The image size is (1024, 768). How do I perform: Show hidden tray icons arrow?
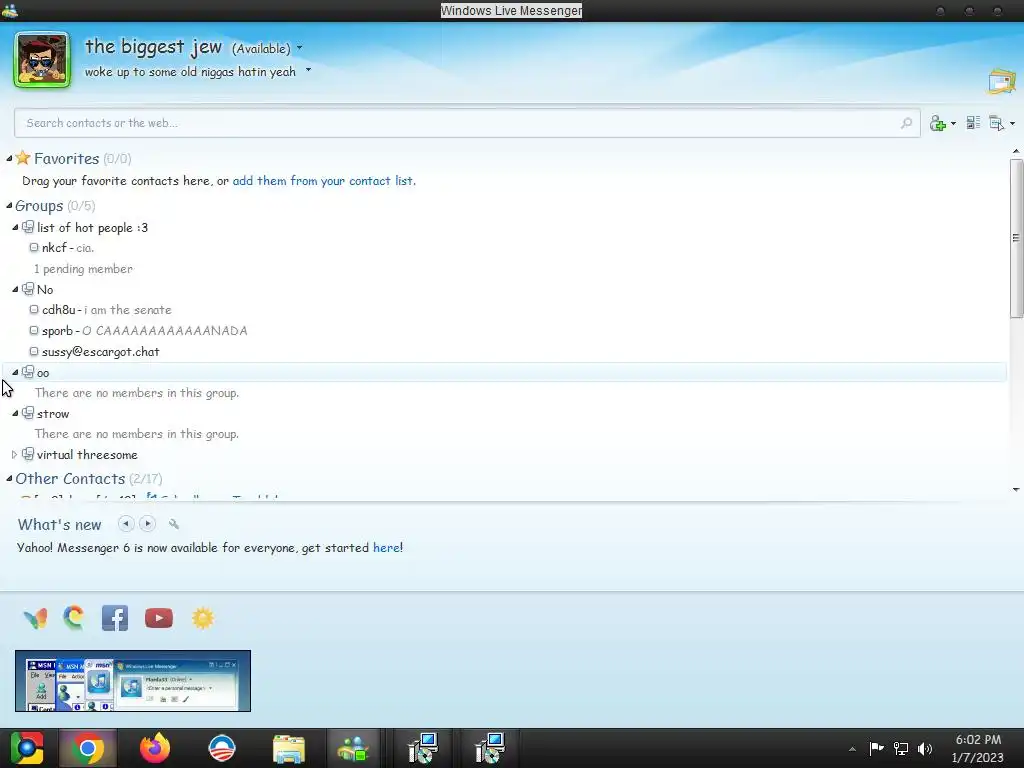(852, 749)
